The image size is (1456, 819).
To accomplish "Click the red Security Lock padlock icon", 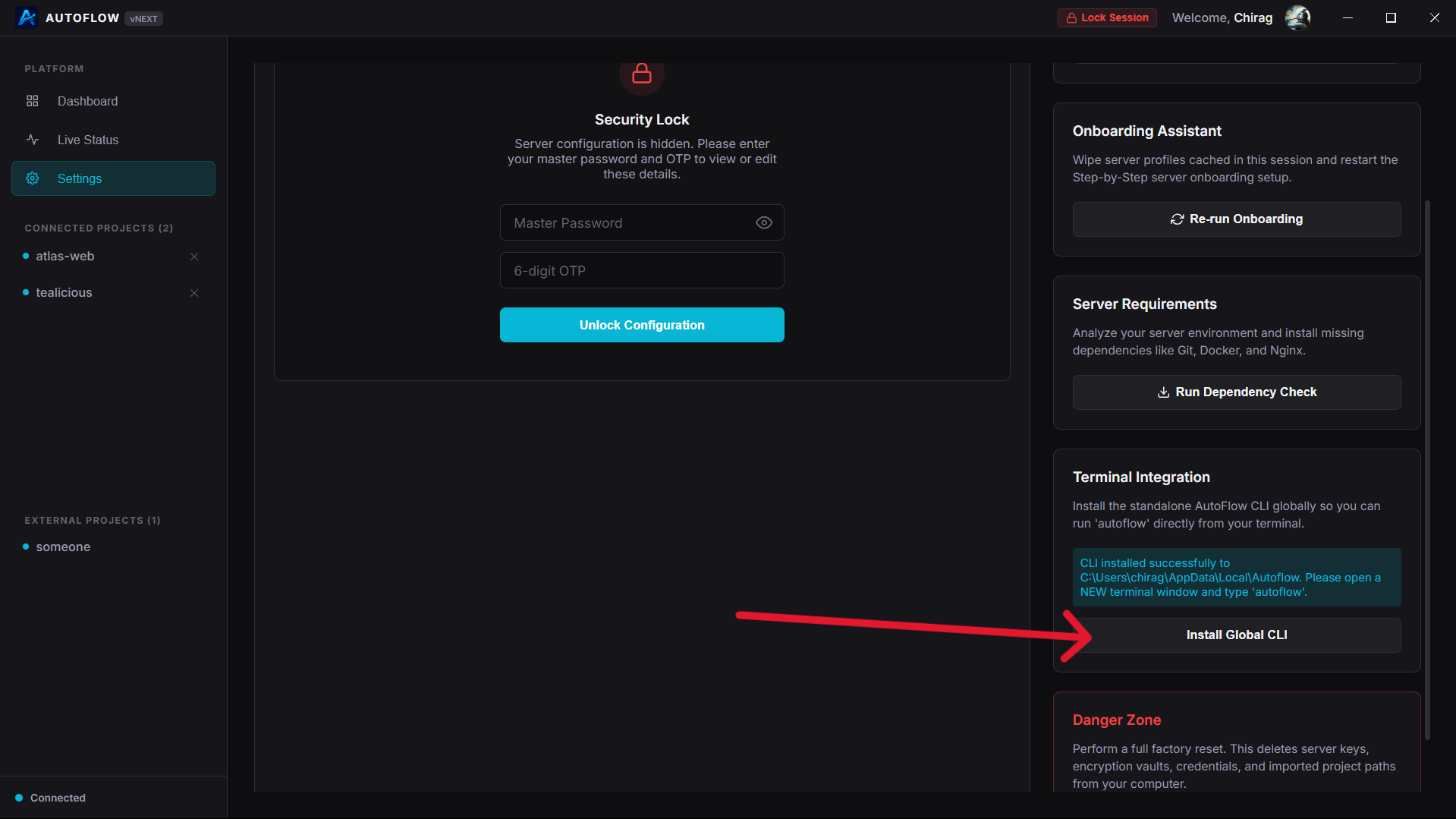I will pos(642,74).
